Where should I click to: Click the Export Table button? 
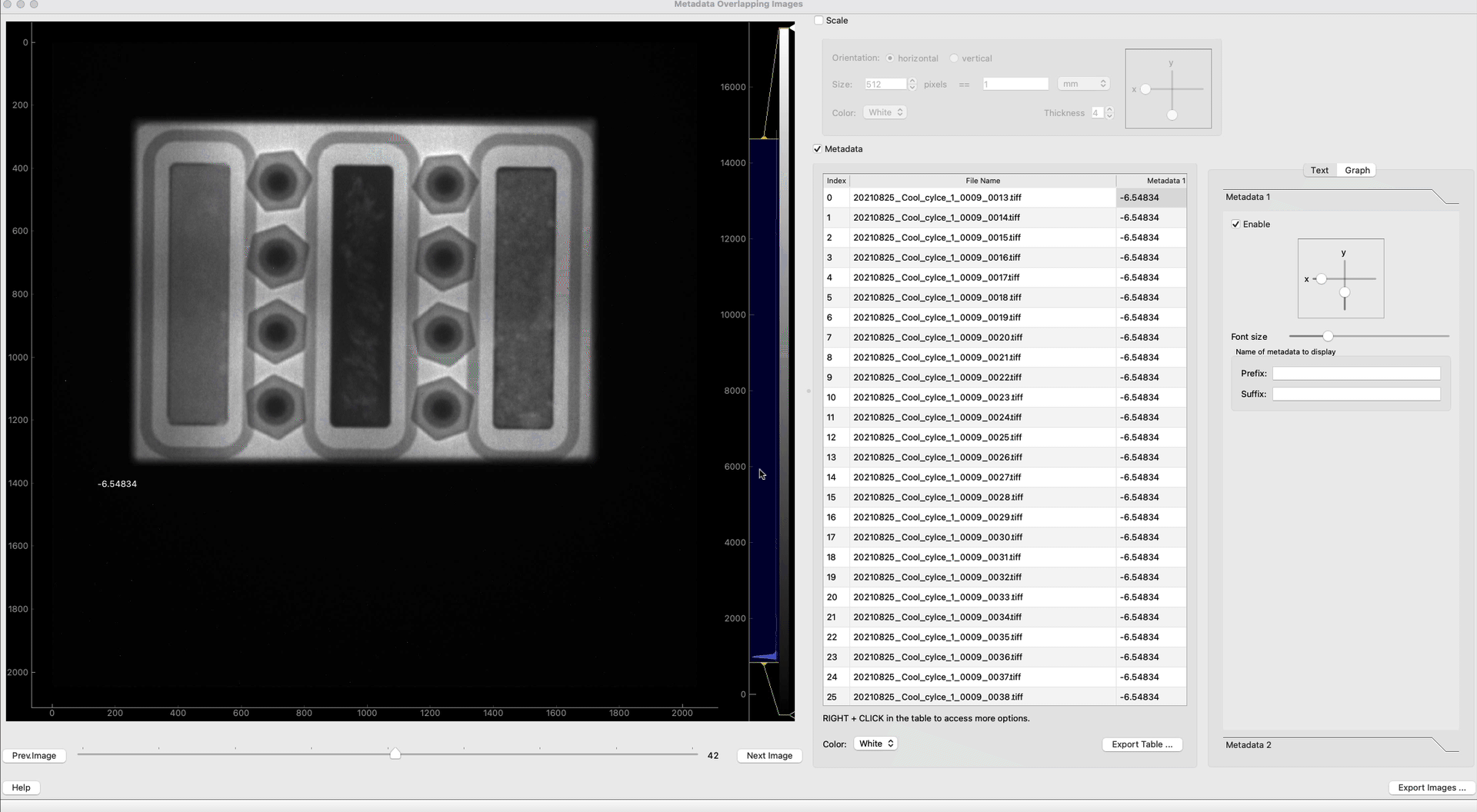click(1142, 744)
